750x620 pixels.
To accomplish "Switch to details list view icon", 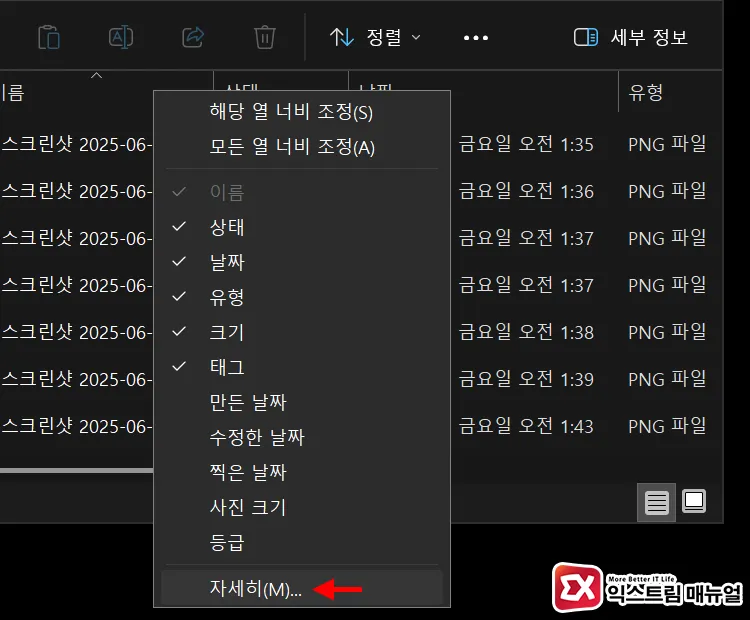I will point(656,502).
